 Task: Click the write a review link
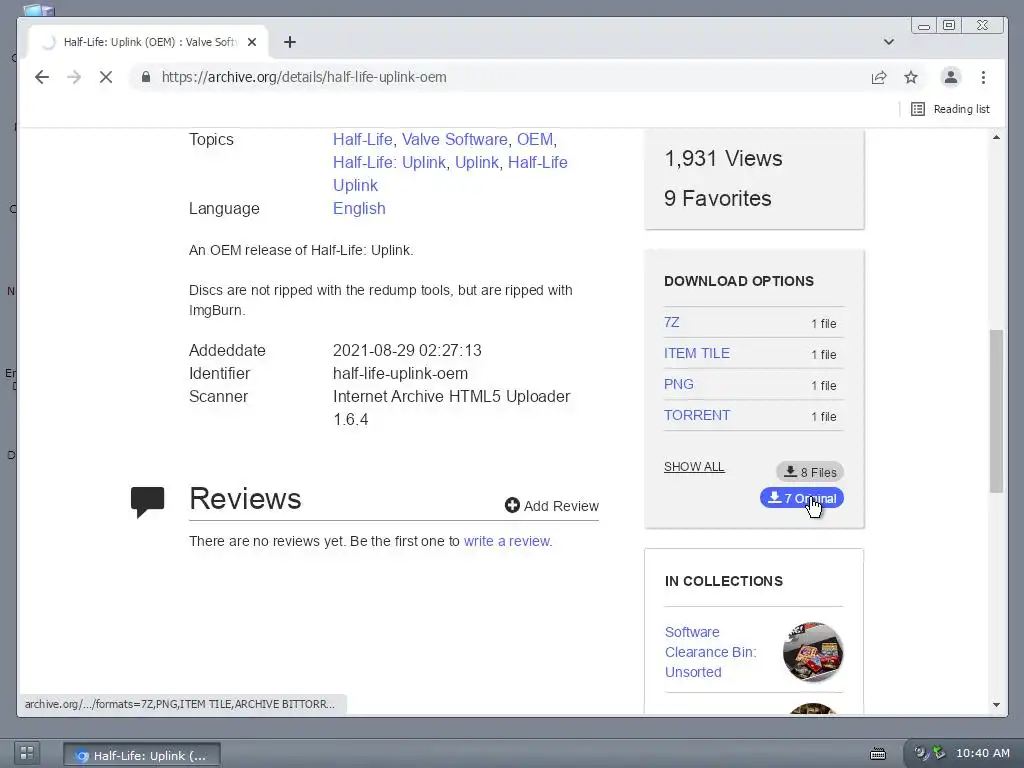pos(507,541)
